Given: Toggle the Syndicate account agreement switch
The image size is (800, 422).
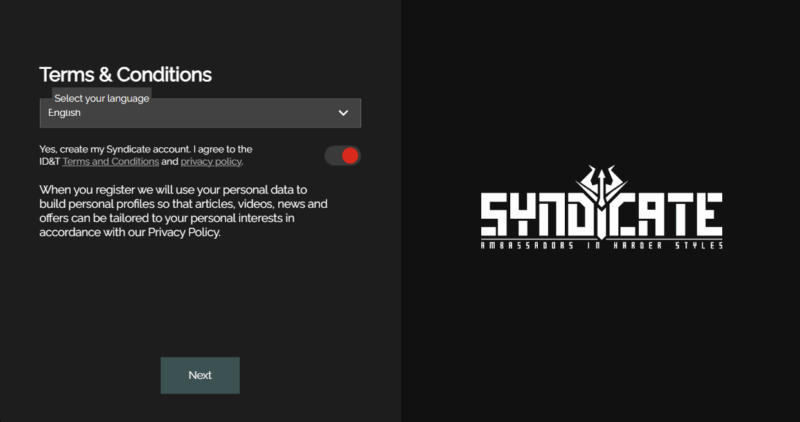Looking at the screenshot, I should coord(342,156).
